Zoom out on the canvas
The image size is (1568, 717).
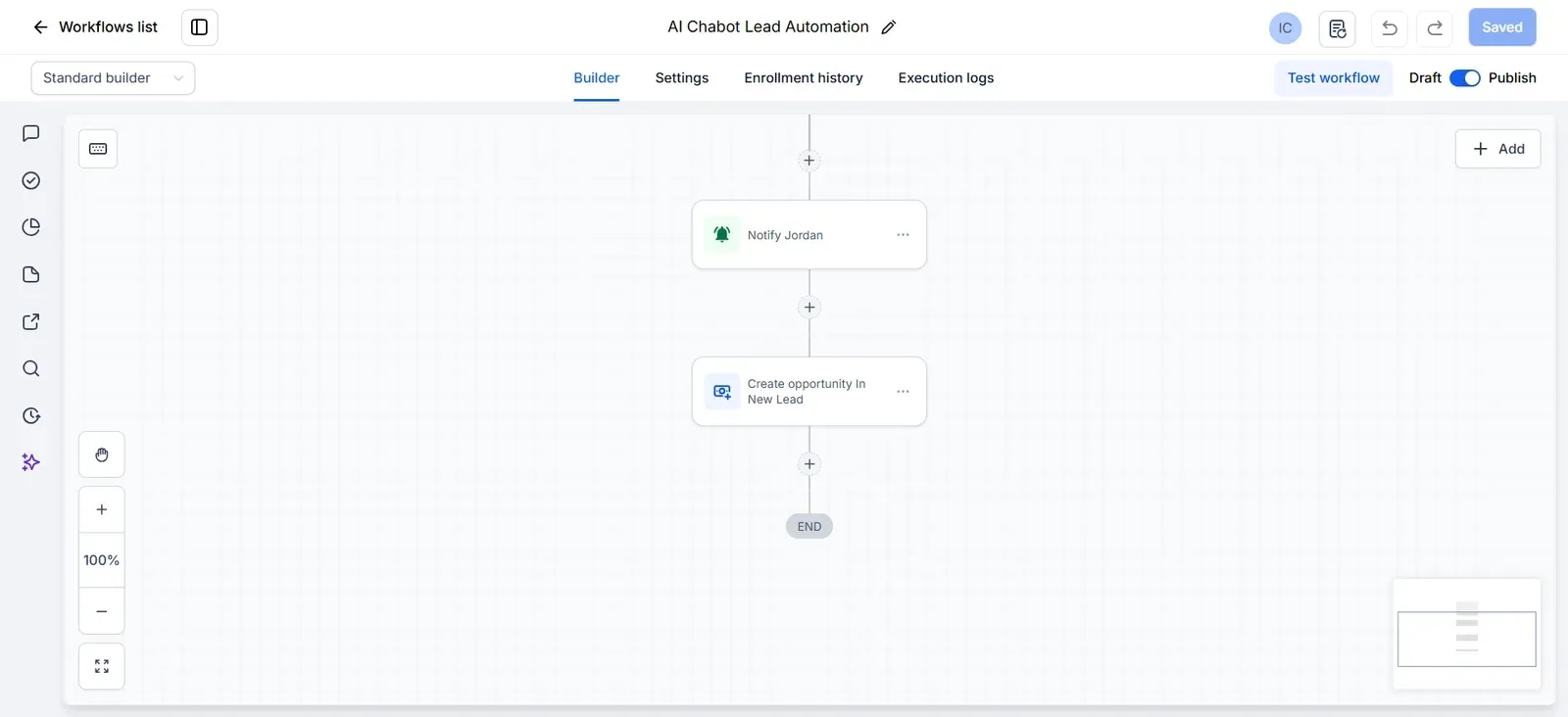tap(102, 611)
